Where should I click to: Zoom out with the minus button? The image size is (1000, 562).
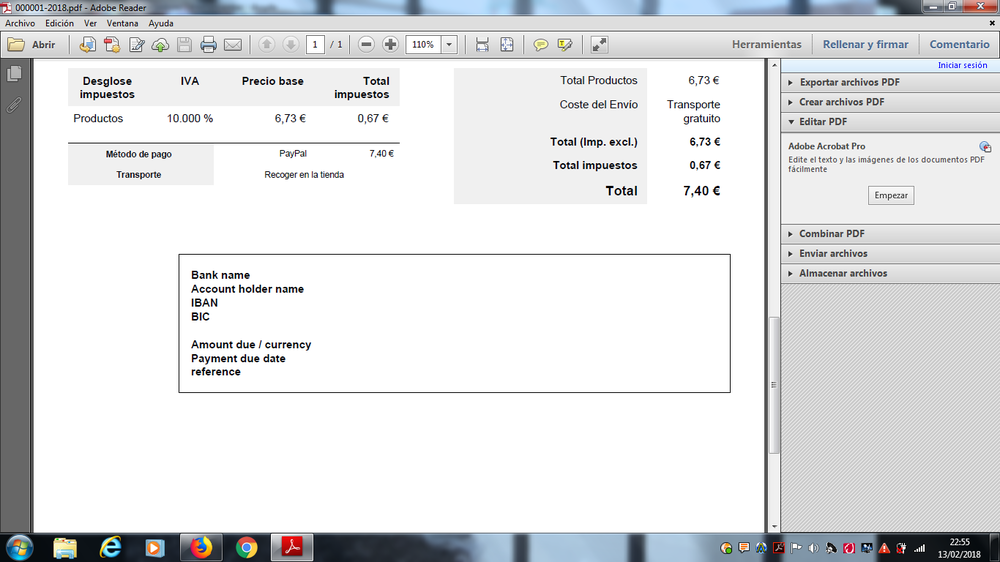coord(366,45)
